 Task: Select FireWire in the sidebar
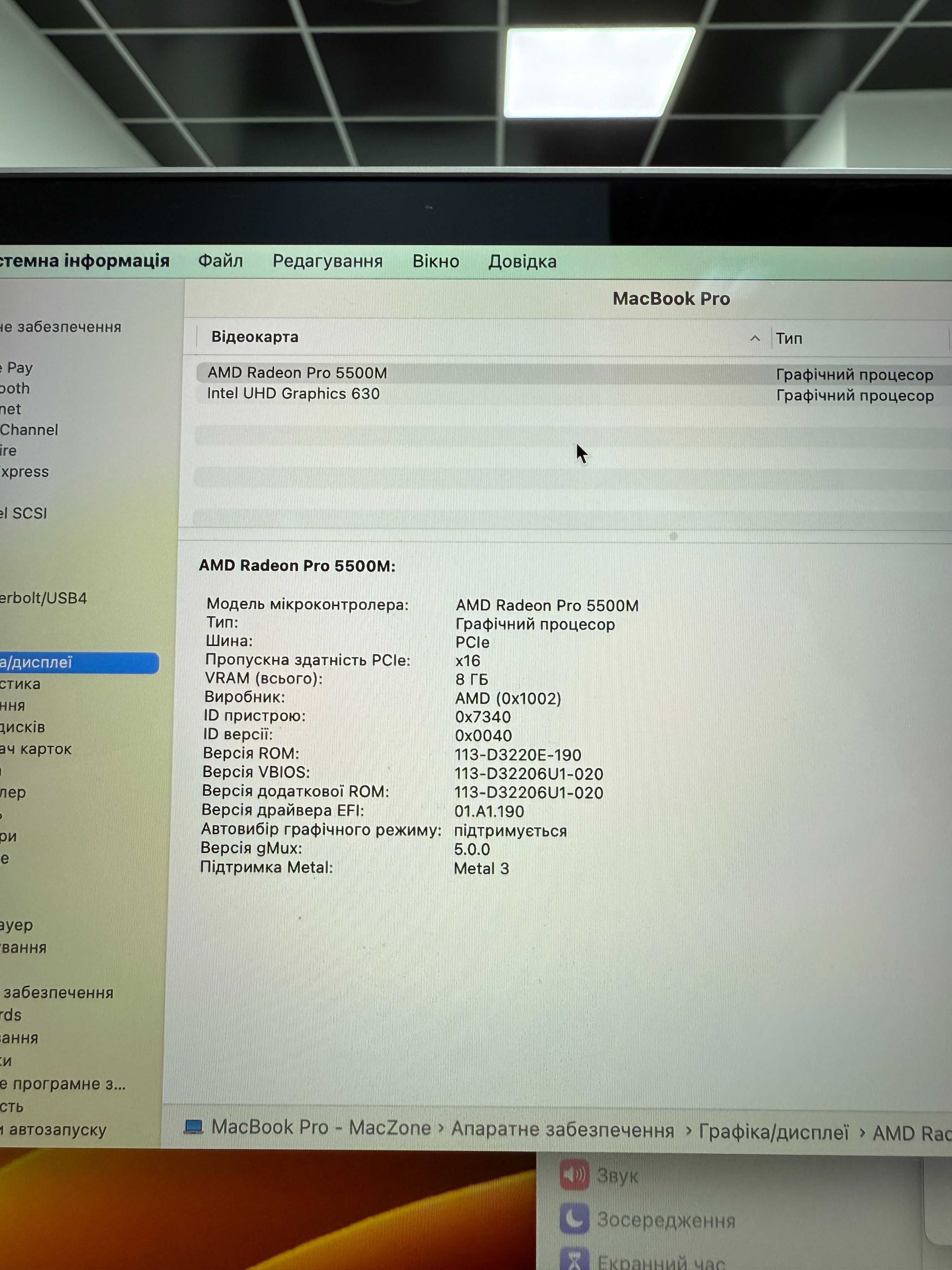tap(8, 451)
